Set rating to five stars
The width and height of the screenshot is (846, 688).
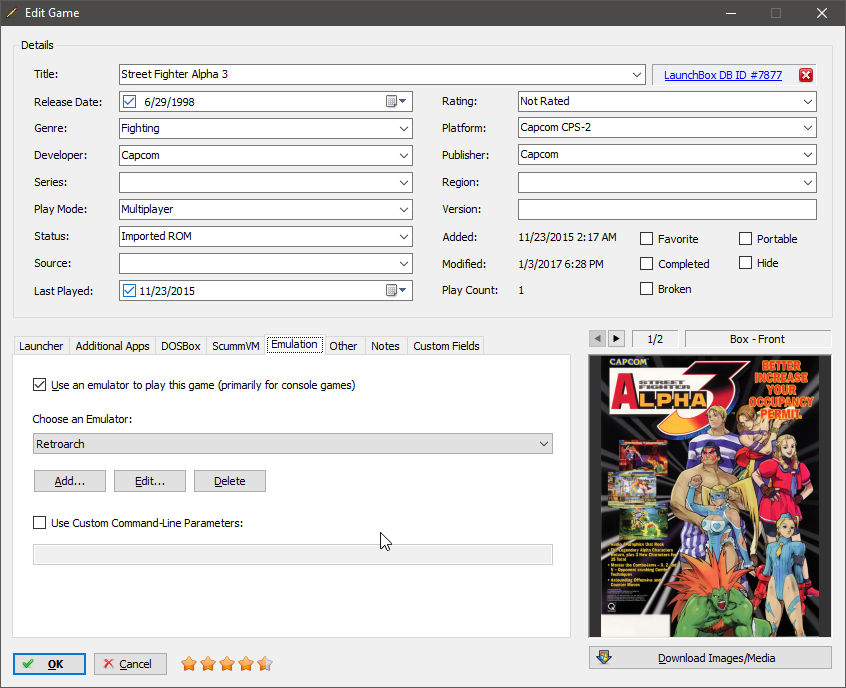265,664
